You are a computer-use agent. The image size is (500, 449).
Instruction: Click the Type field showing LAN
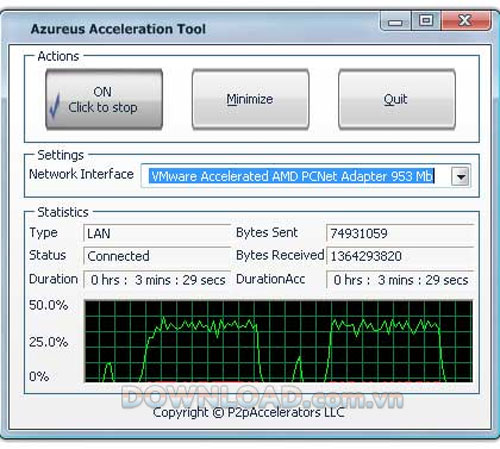tap(157, 233)
